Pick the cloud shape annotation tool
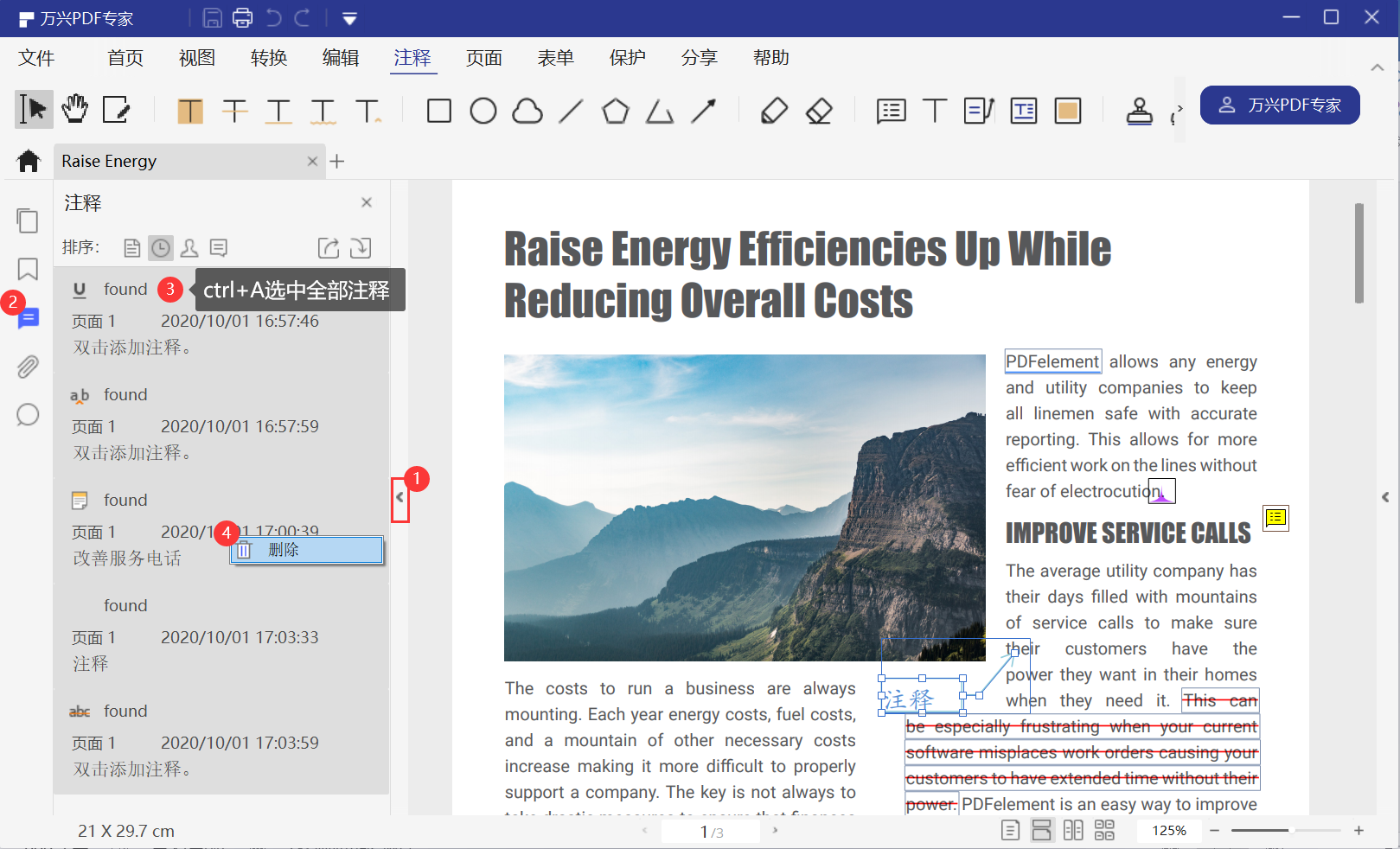Screen dimensions: 1400x849 [527, 111]
